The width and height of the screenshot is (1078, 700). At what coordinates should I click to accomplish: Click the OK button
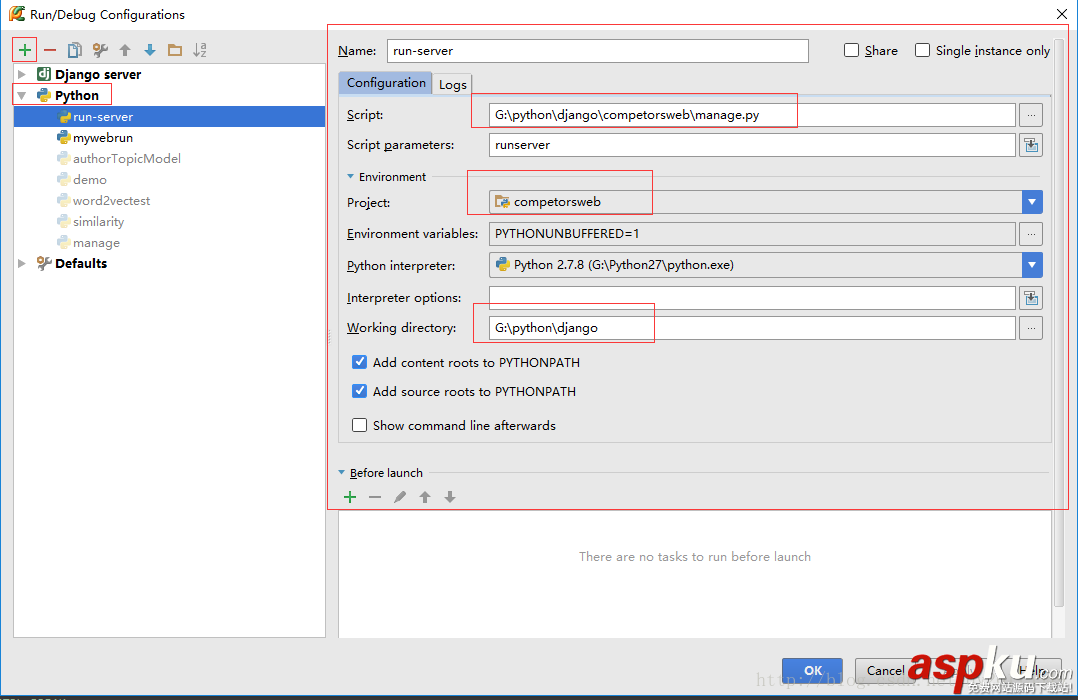coord(812,670)
